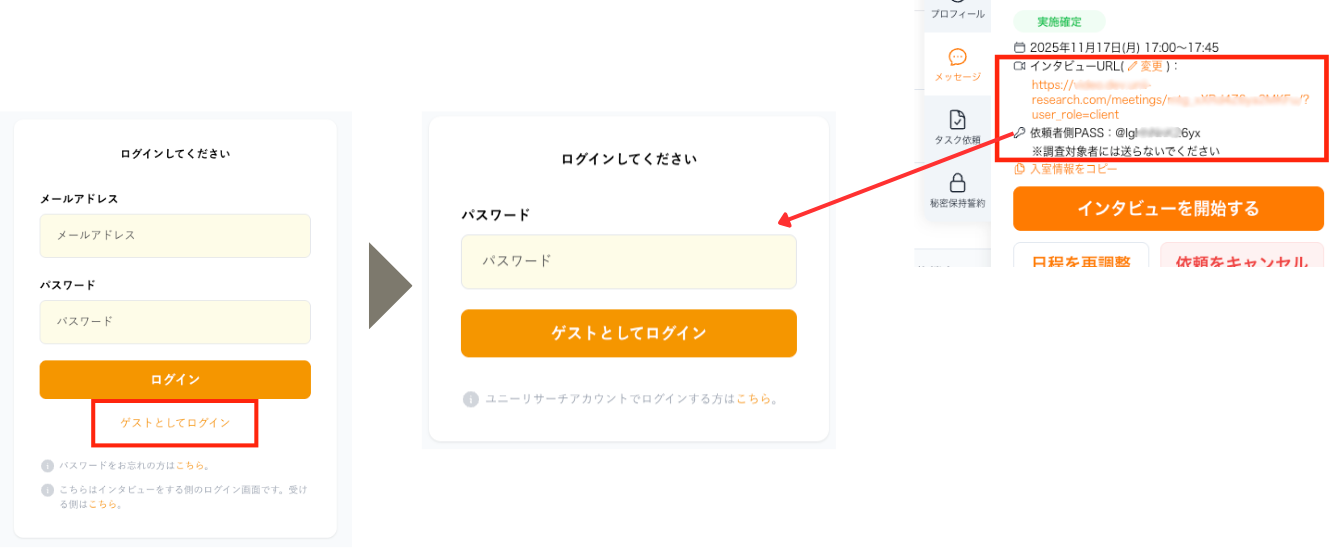
Task: Click the インタビューを開始する button
Action: point(1168,209)
